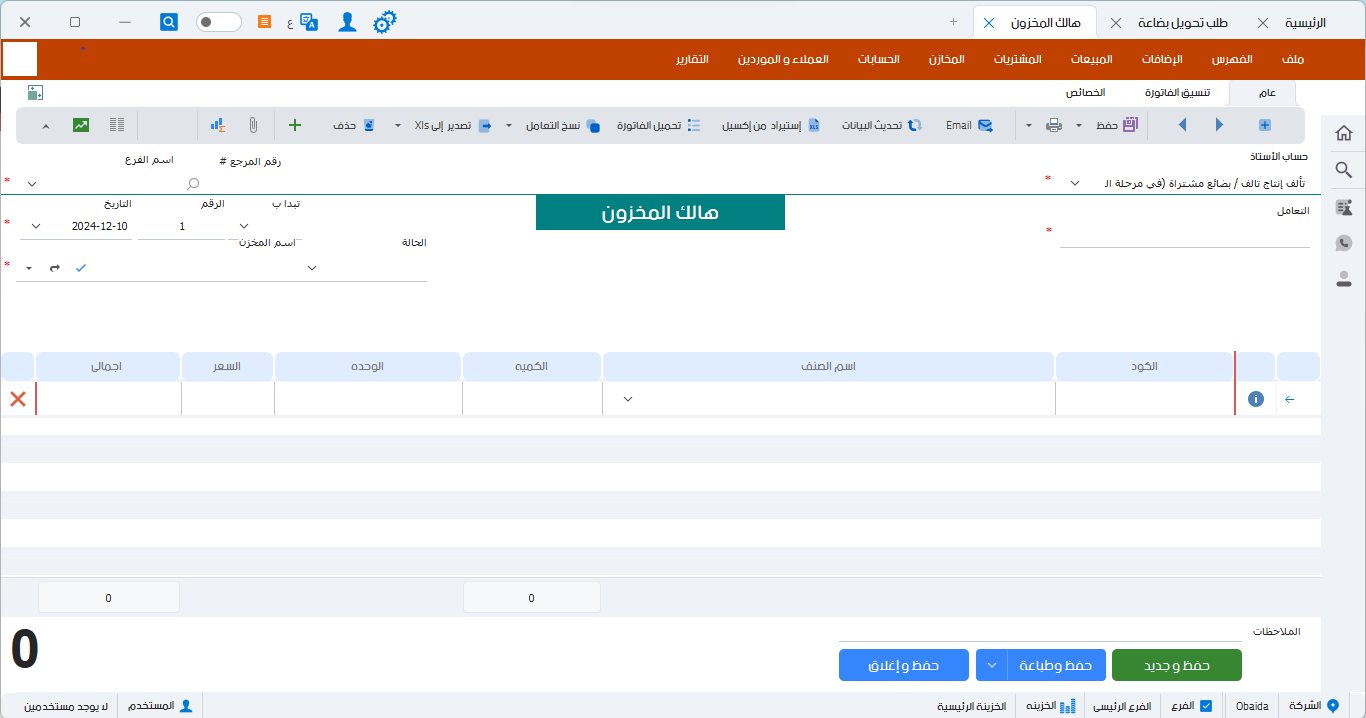1366x718 pixels.
Task: Open the Home icon in right sidebar
Action: (x=1344, y=133)
